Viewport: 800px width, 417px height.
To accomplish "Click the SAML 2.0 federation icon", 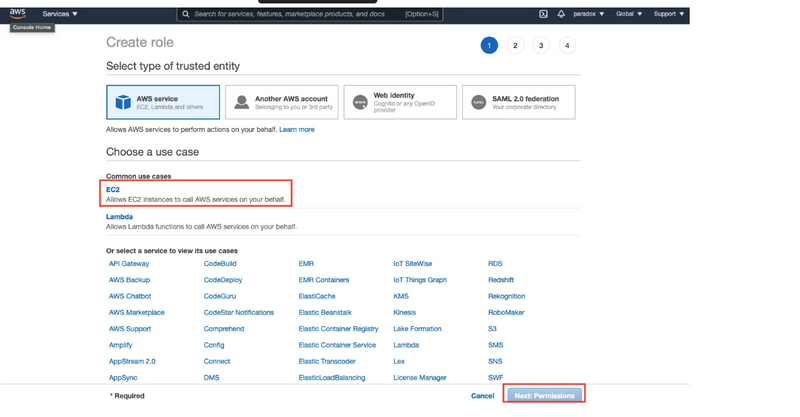I will click(x=479, y=102).
